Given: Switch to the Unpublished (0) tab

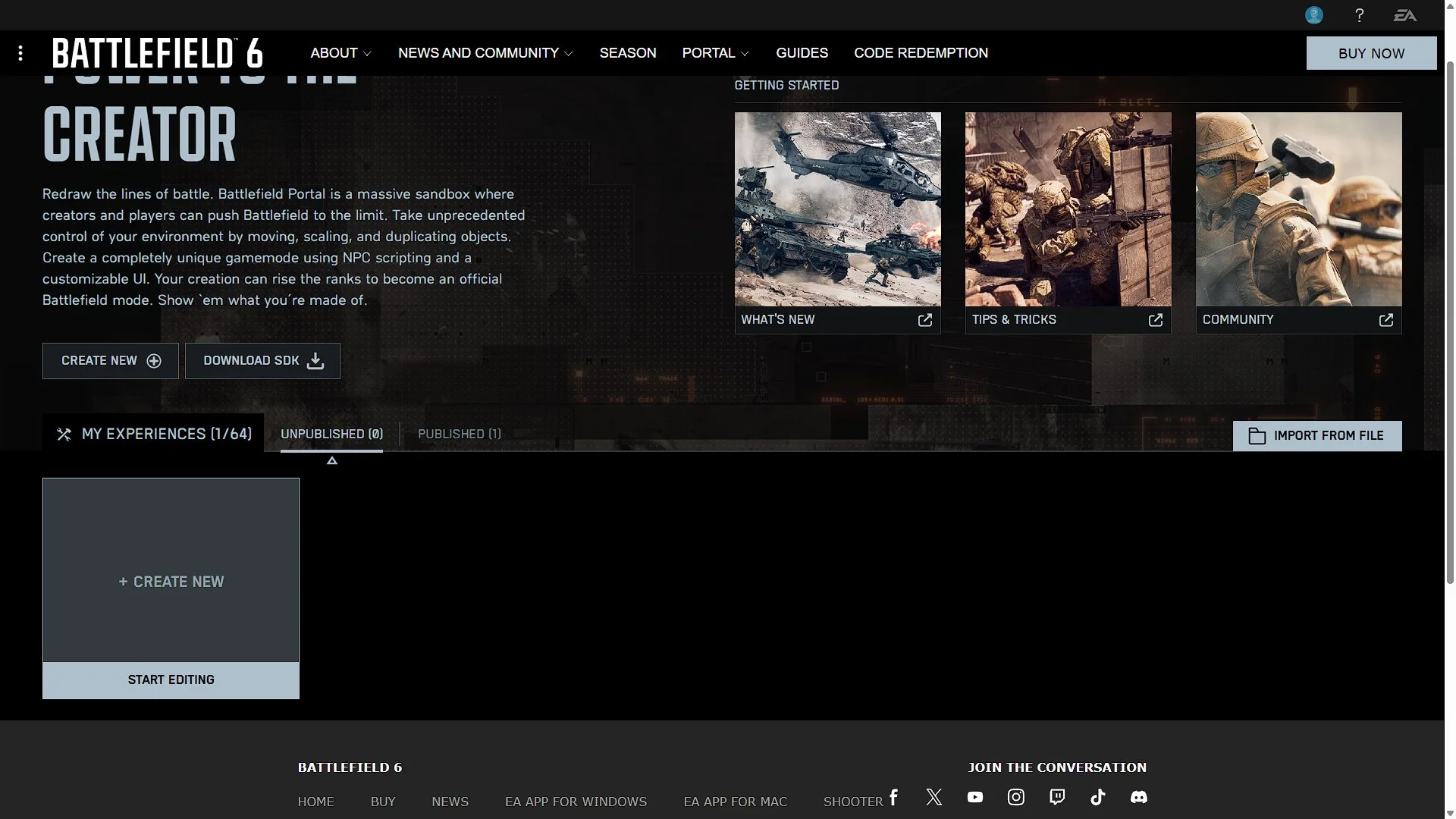Looking at the screenshot, I should coord(331,434).
